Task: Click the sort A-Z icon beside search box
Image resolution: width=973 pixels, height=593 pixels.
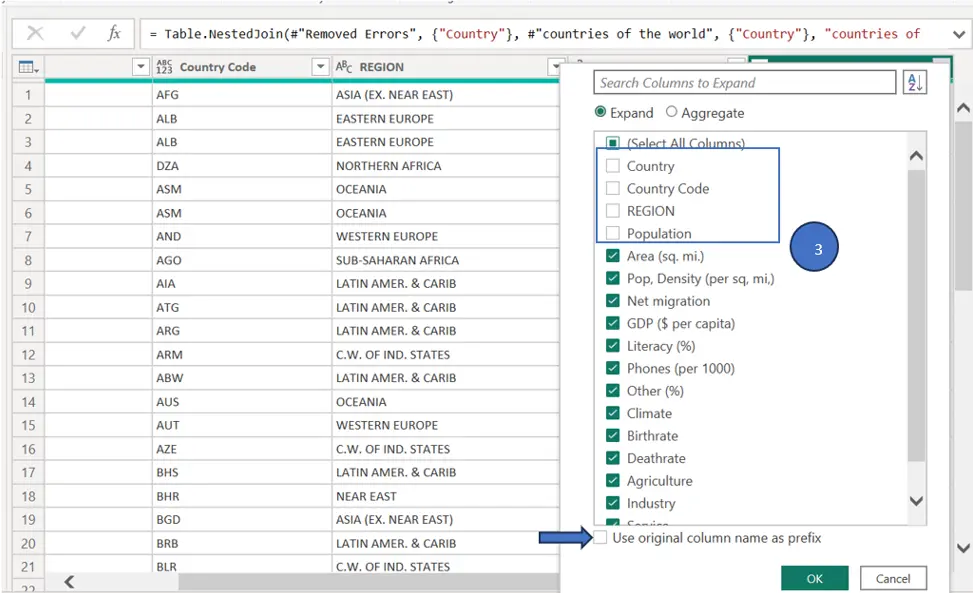Action: [x=915, y=82]
